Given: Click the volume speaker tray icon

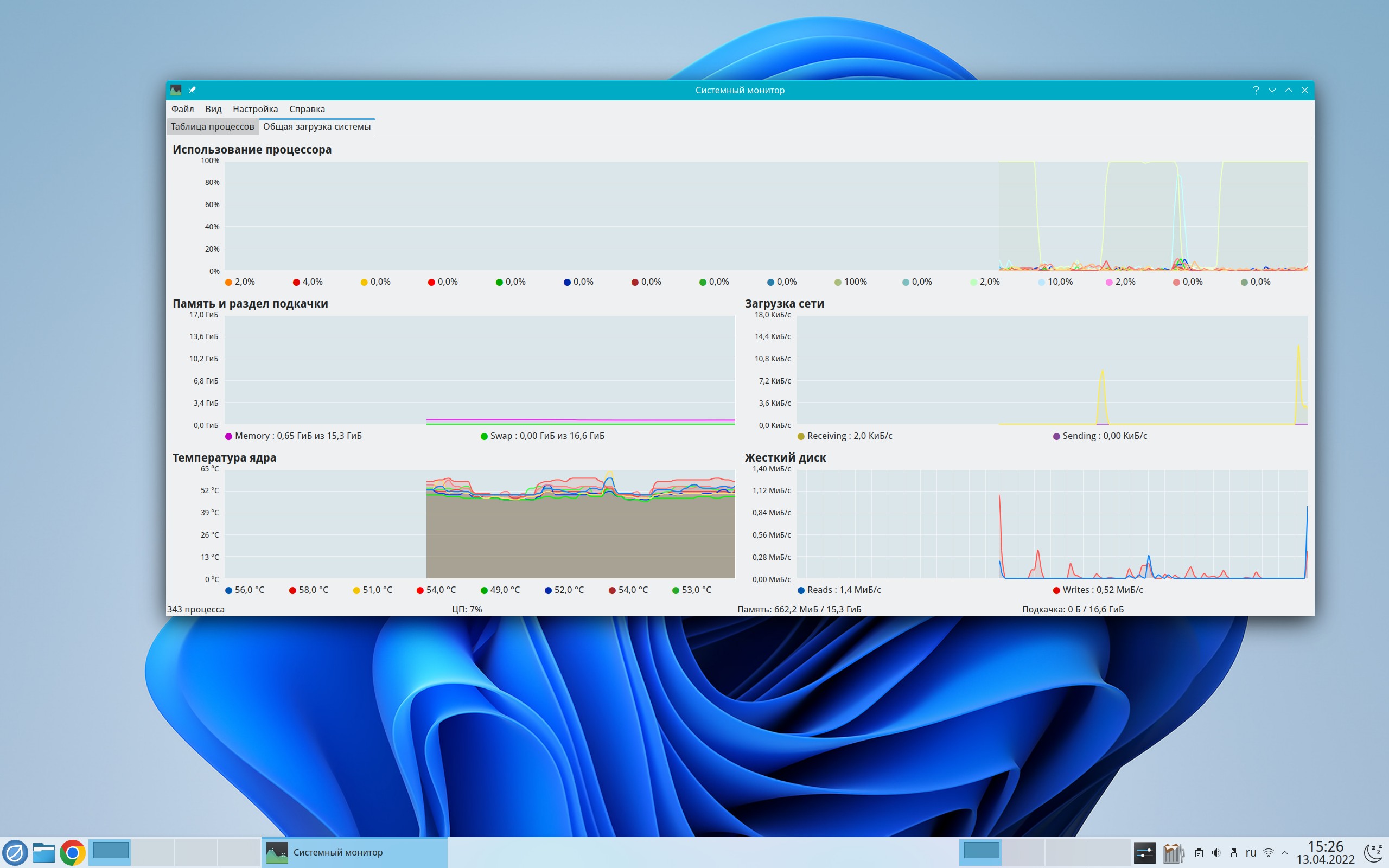Looking at the screenshot, I should coord(1216,853).
